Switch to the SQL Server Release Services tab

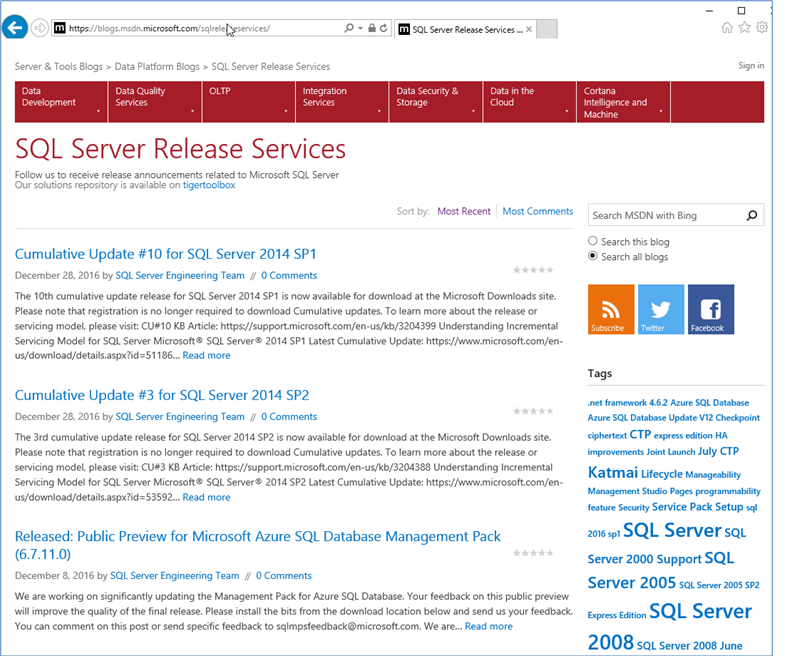pyautogui.click(x=464, y=29)
